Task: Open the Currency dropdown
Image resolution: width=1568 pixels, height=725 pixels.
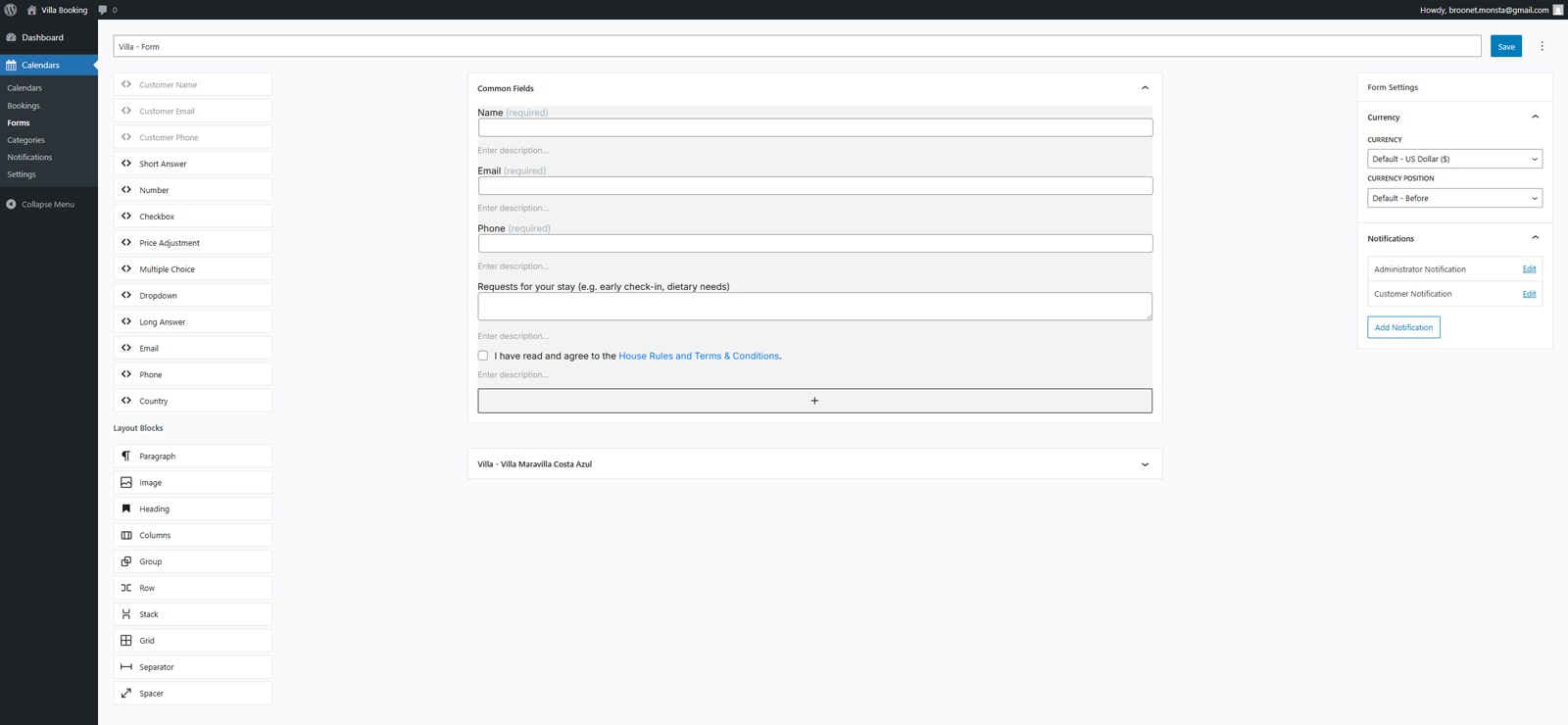Action: (1453, 159)
